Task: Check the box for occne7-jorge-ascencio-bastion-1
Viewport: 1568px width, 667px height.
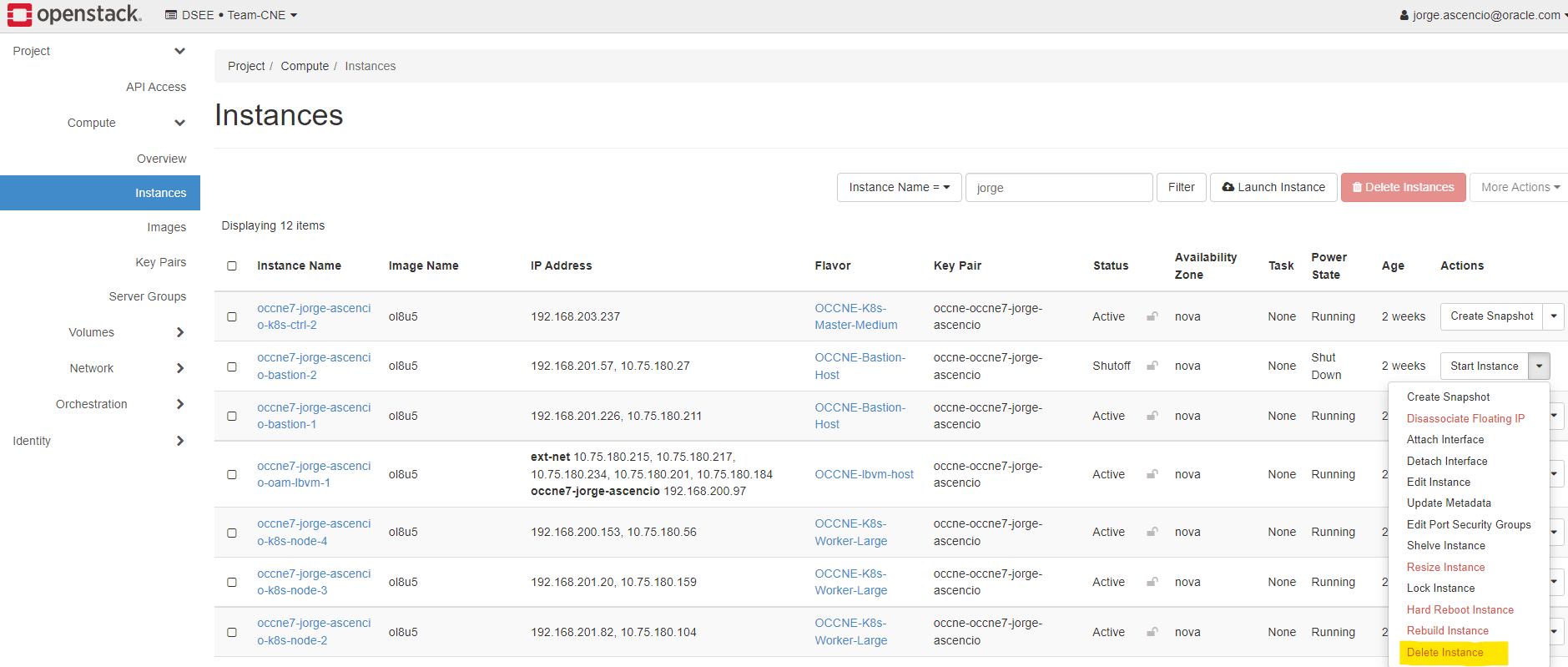Action: click(232, 416)
